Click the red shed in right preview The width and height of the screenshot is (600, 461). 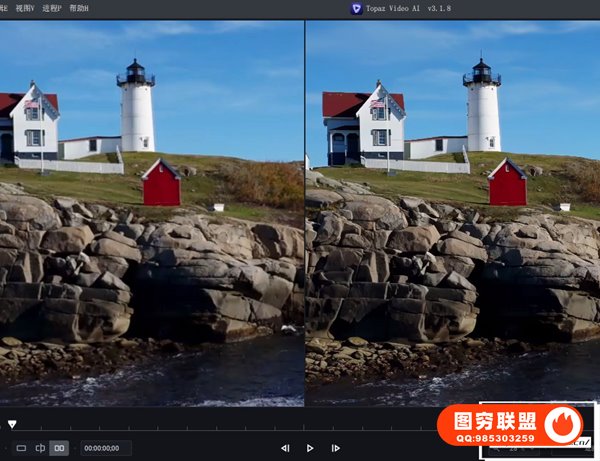tap(507, 184)
